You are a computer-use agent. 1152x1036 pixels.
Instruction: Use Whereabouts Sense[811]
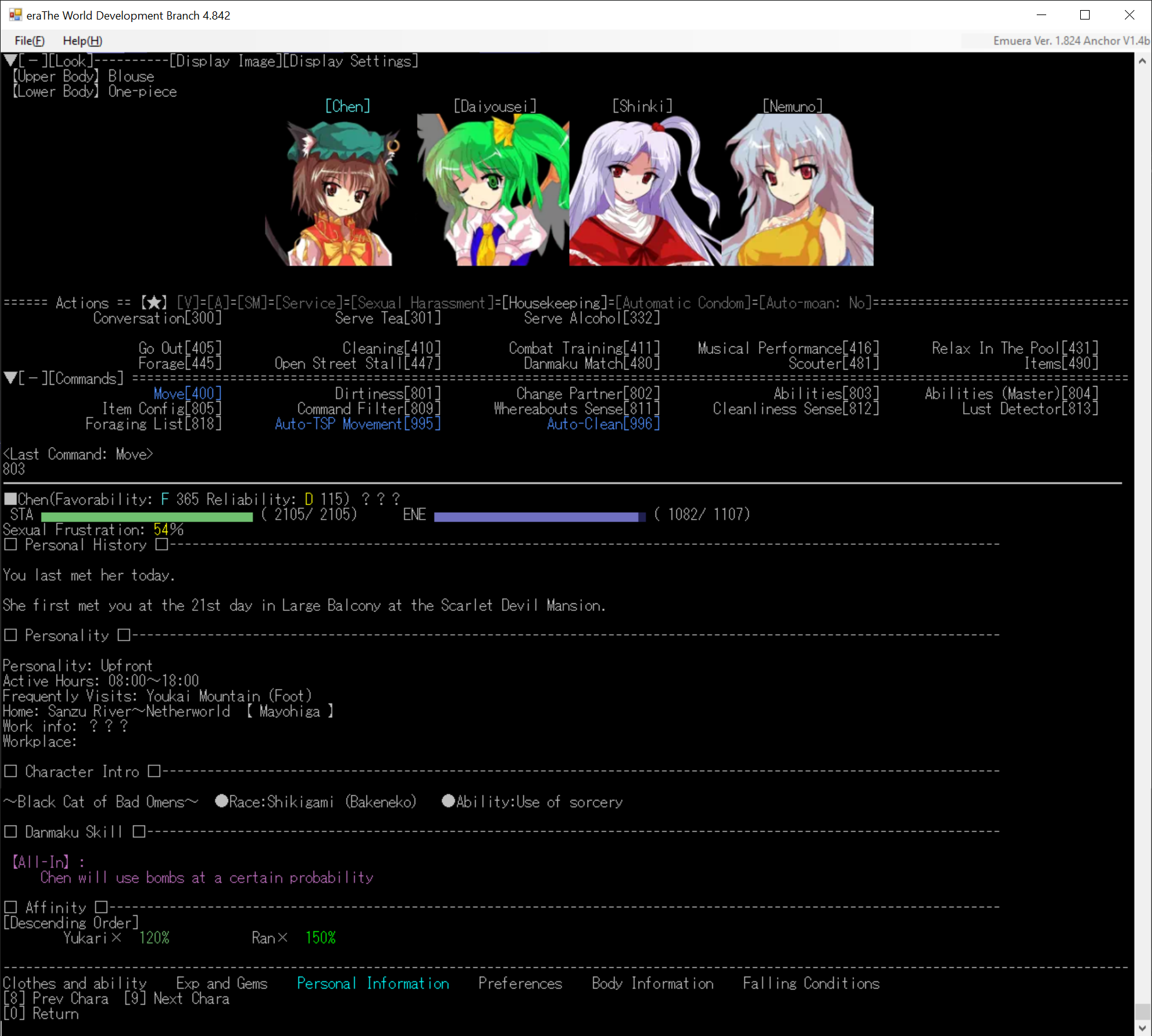(x=577, y=409)
